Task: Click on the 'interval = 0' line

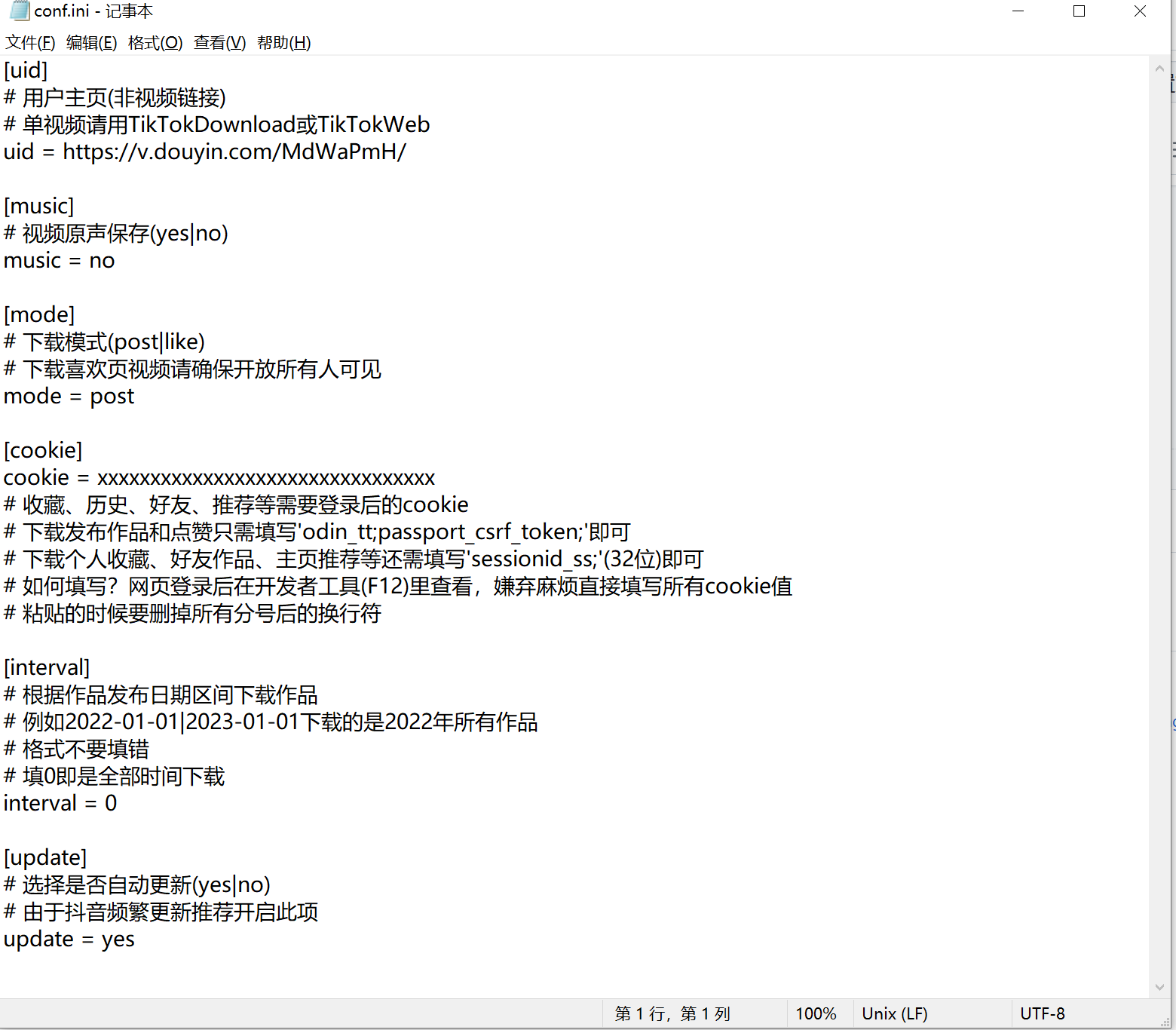Action: coord(60,803)
